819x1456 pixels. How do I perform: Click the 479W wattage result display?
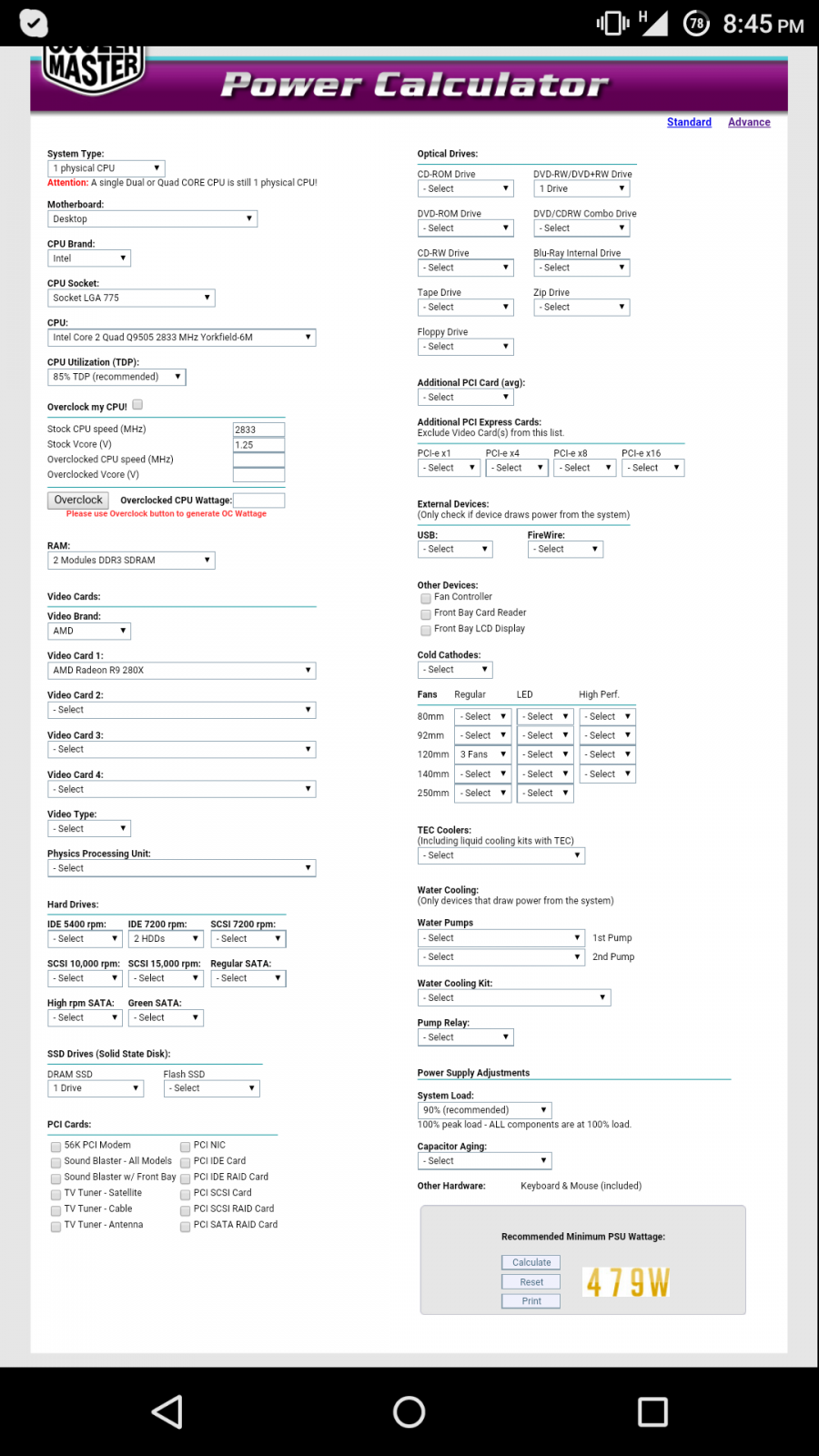(x=627, y=1282)
